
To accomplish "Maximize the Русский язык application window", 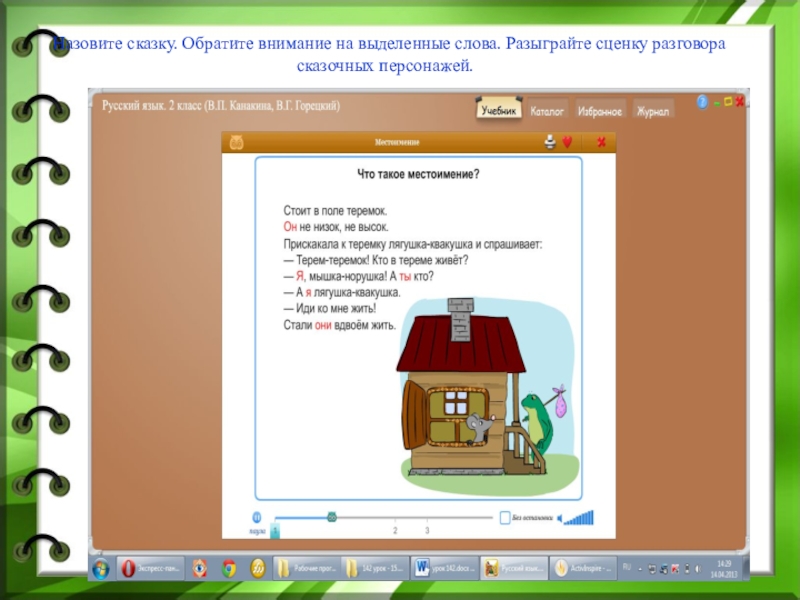I will pyautogui.click(x=728, y=102).
